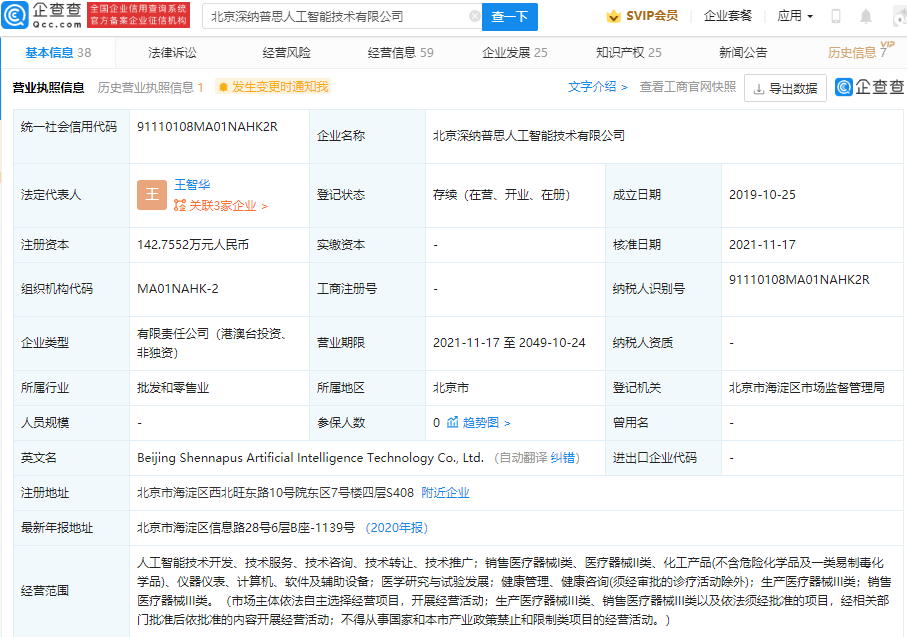The width and height of the screenshot is (907, 637).
Task: Expand the 文字介绍 section
Action: tap(598, 87)
